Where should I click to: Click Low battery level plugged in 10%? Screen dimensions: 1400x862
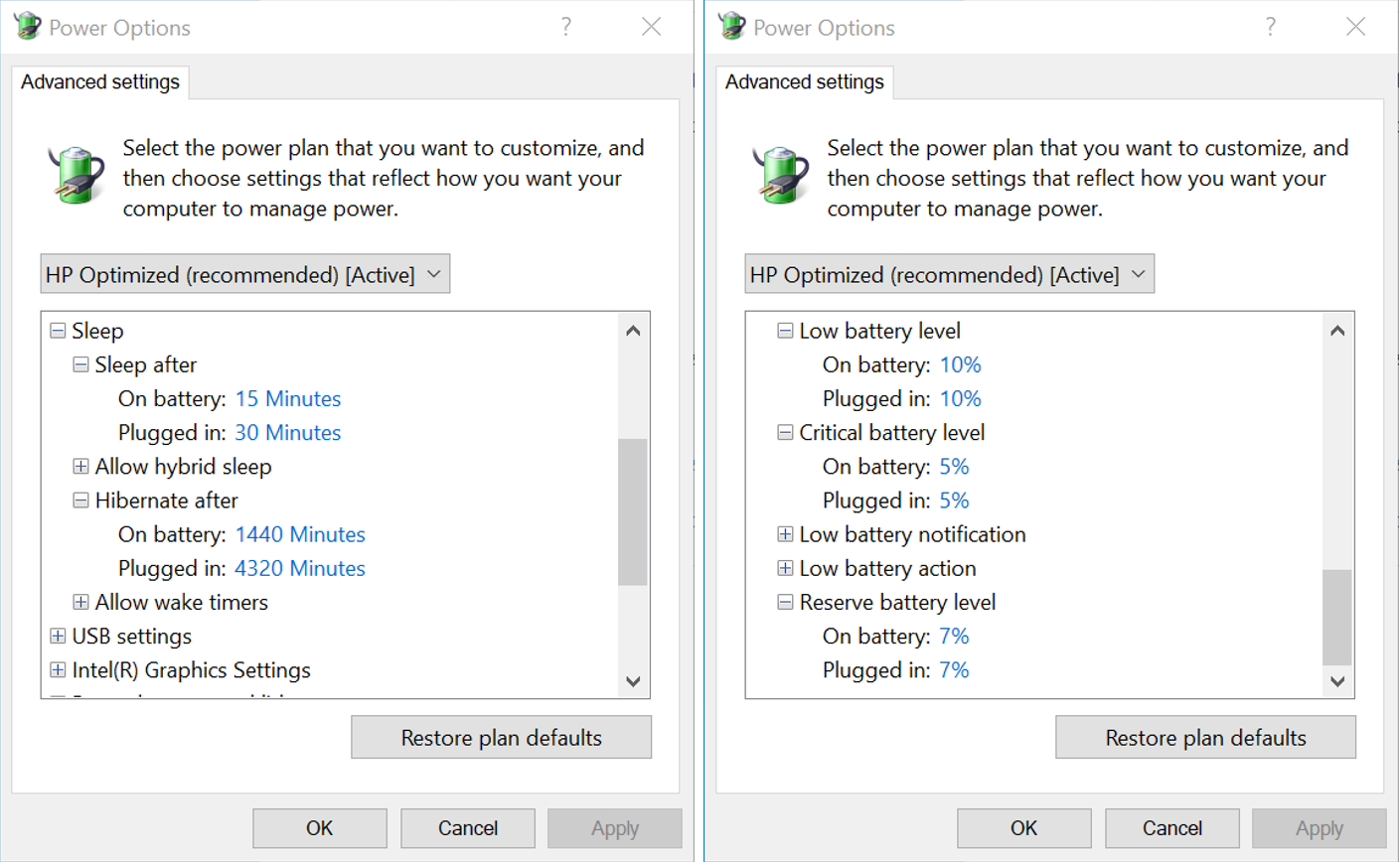(x=961, y=398)
